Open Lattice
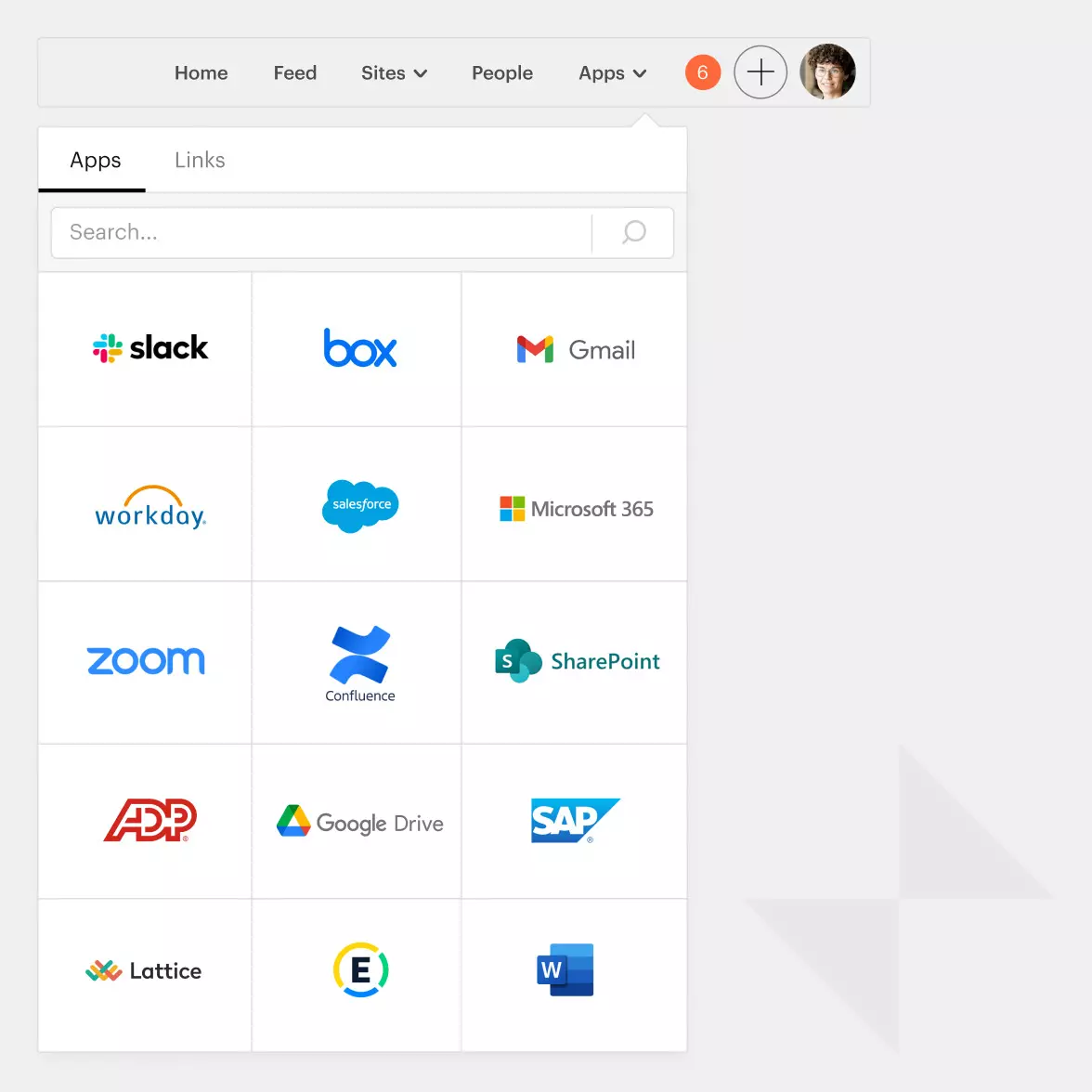The width and height of the screenshot is (1092, 1092). click(x=144, y=970)
